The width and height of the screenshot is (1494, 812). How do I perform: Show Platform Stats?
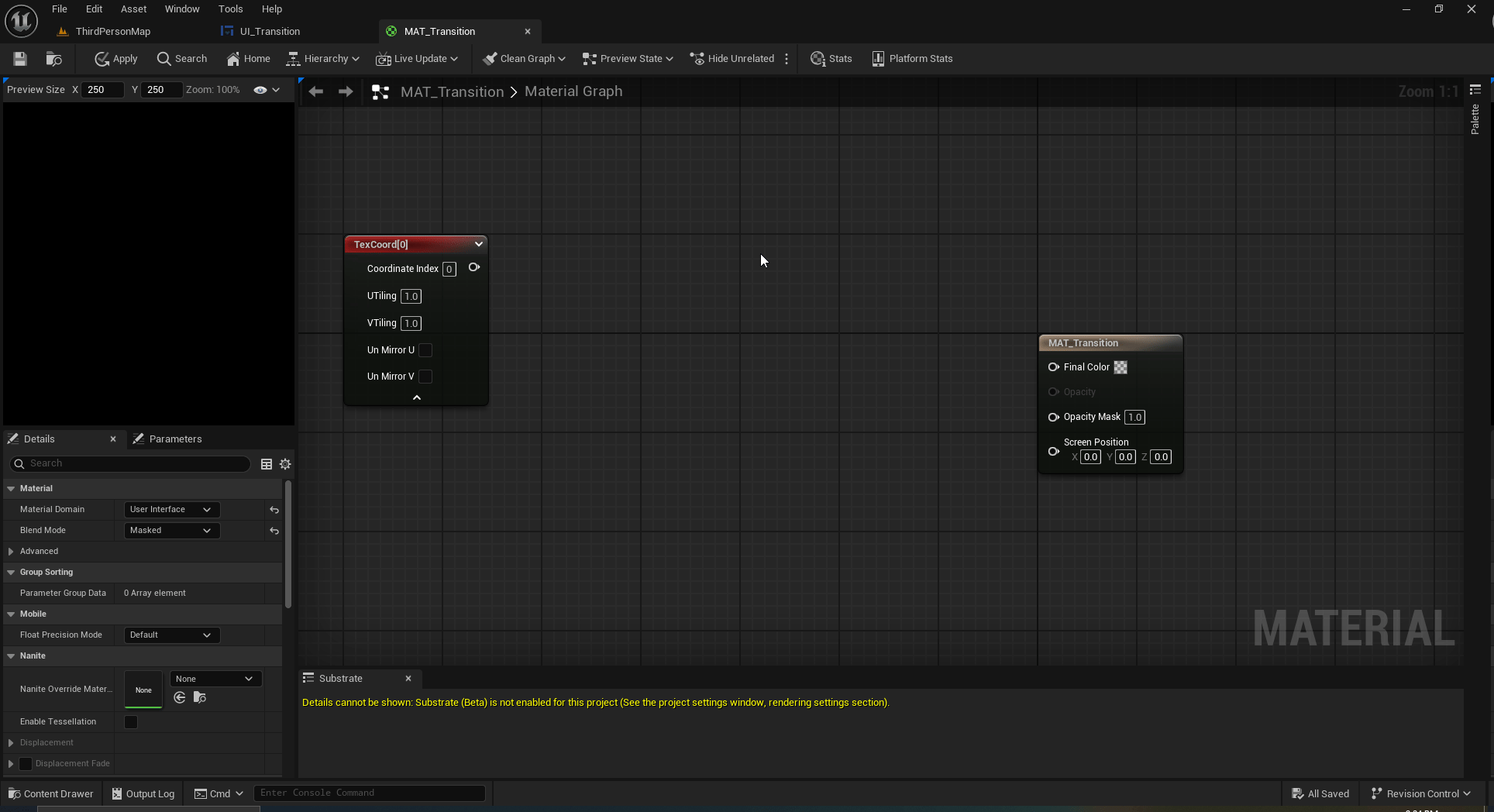pyautogui.click(x=912, y=59)
